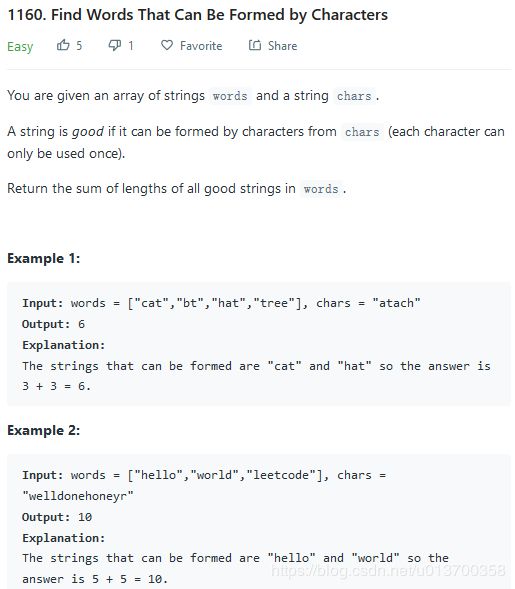Click the Output: 10 line
This screenshot has width=515, height=589.
click(57, 517)
